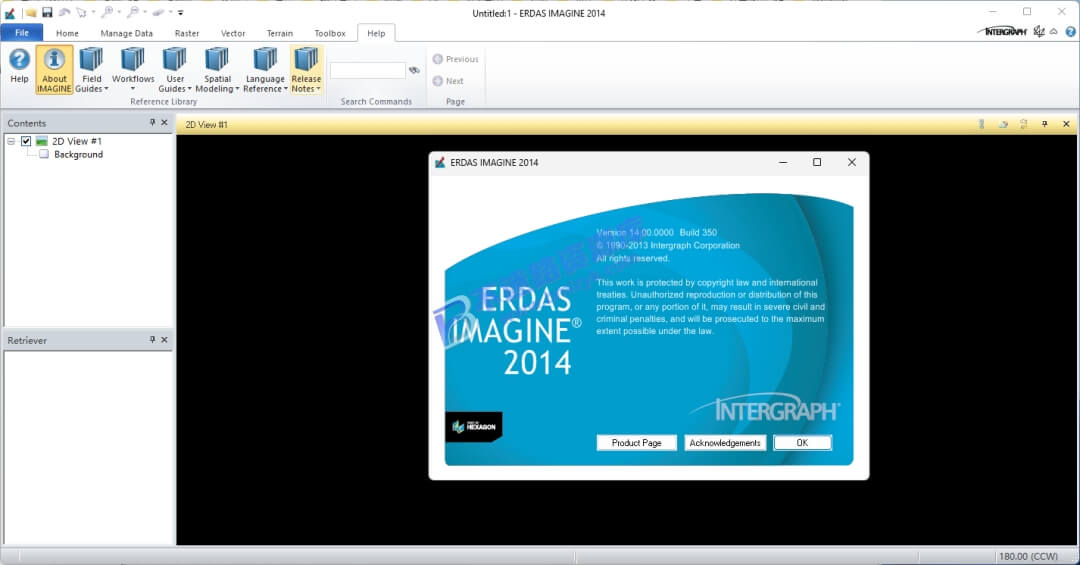This screenshot has width=1080, height=565.
Task: Open the Release Notes book icon
Action: coord(306,59)
